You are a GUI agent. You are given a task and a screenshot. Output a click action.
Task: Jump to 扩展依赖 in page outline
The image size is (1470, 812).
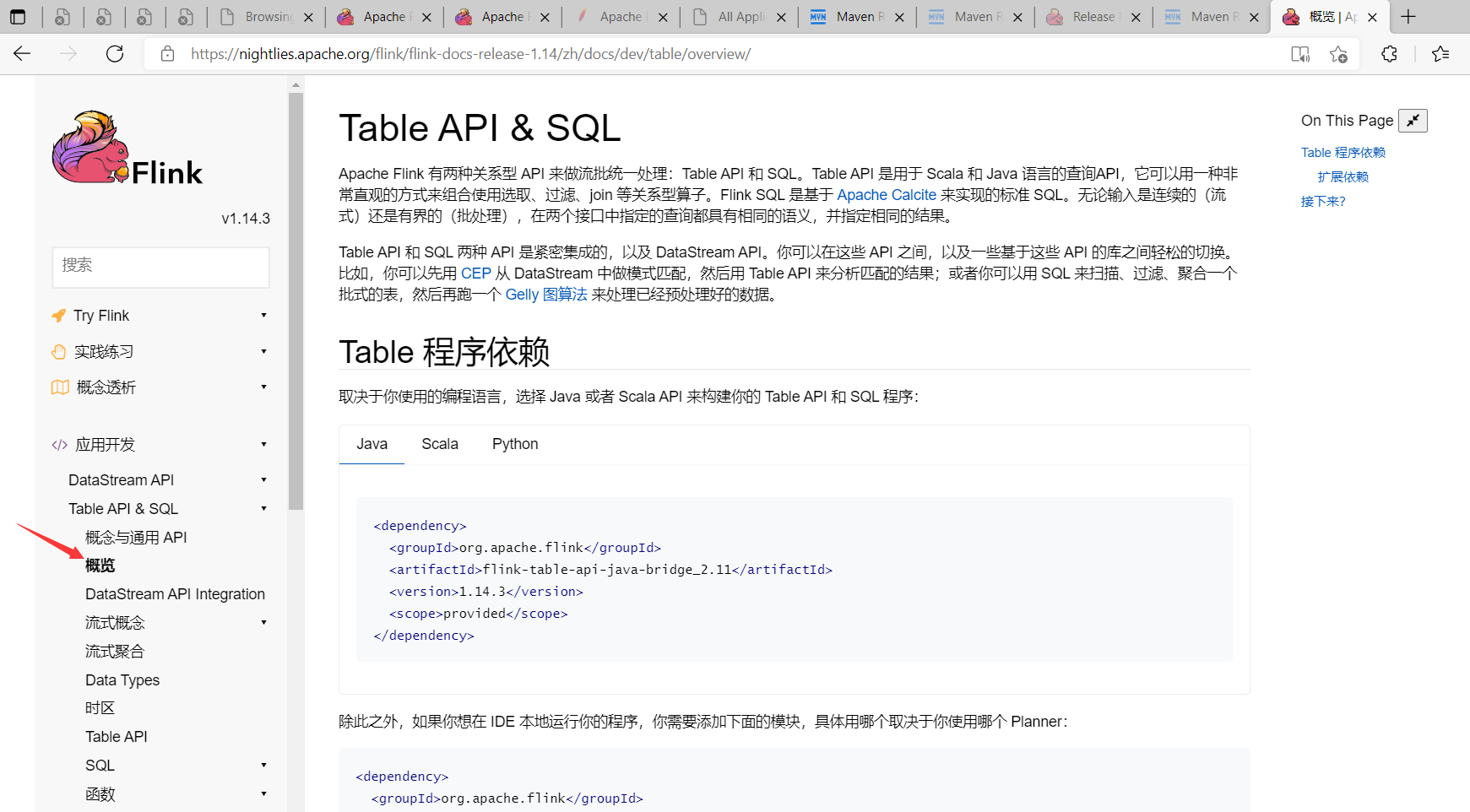1343,177
